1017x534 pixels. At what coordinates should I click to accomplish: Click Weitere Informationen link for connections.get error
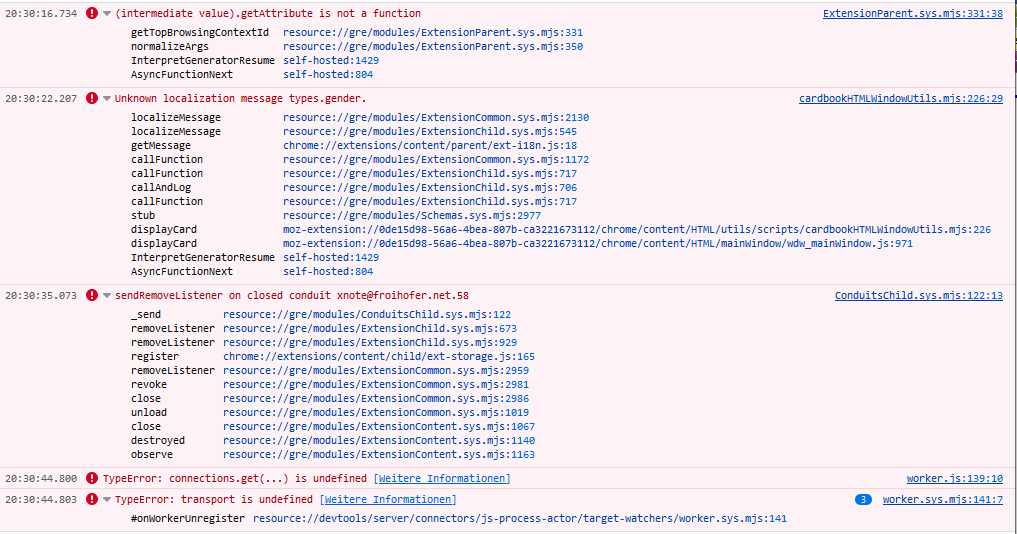[x=444, y=479]
